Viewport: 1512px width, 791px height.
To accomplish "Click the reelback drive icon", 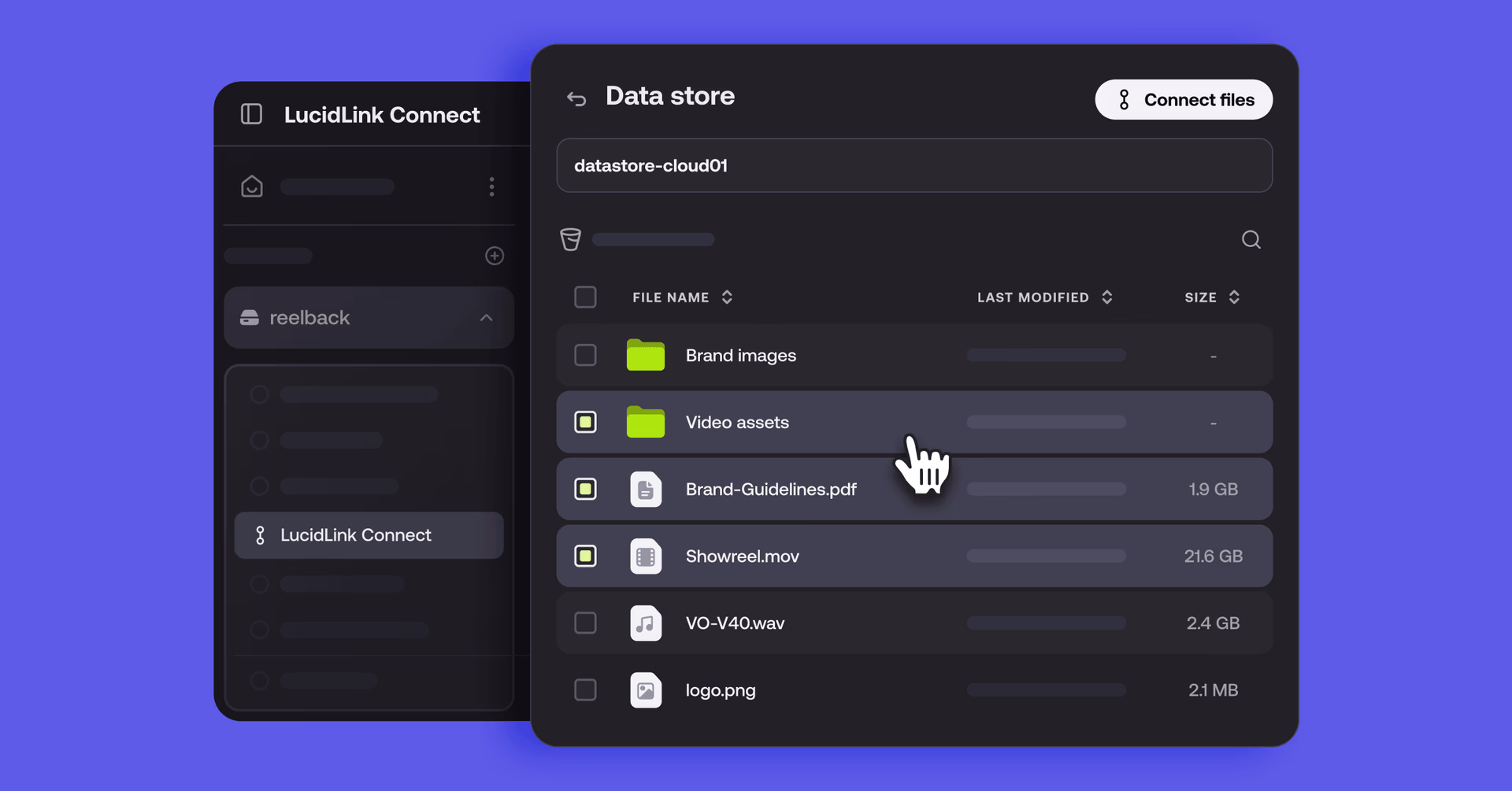I will [x=250, y=317].
